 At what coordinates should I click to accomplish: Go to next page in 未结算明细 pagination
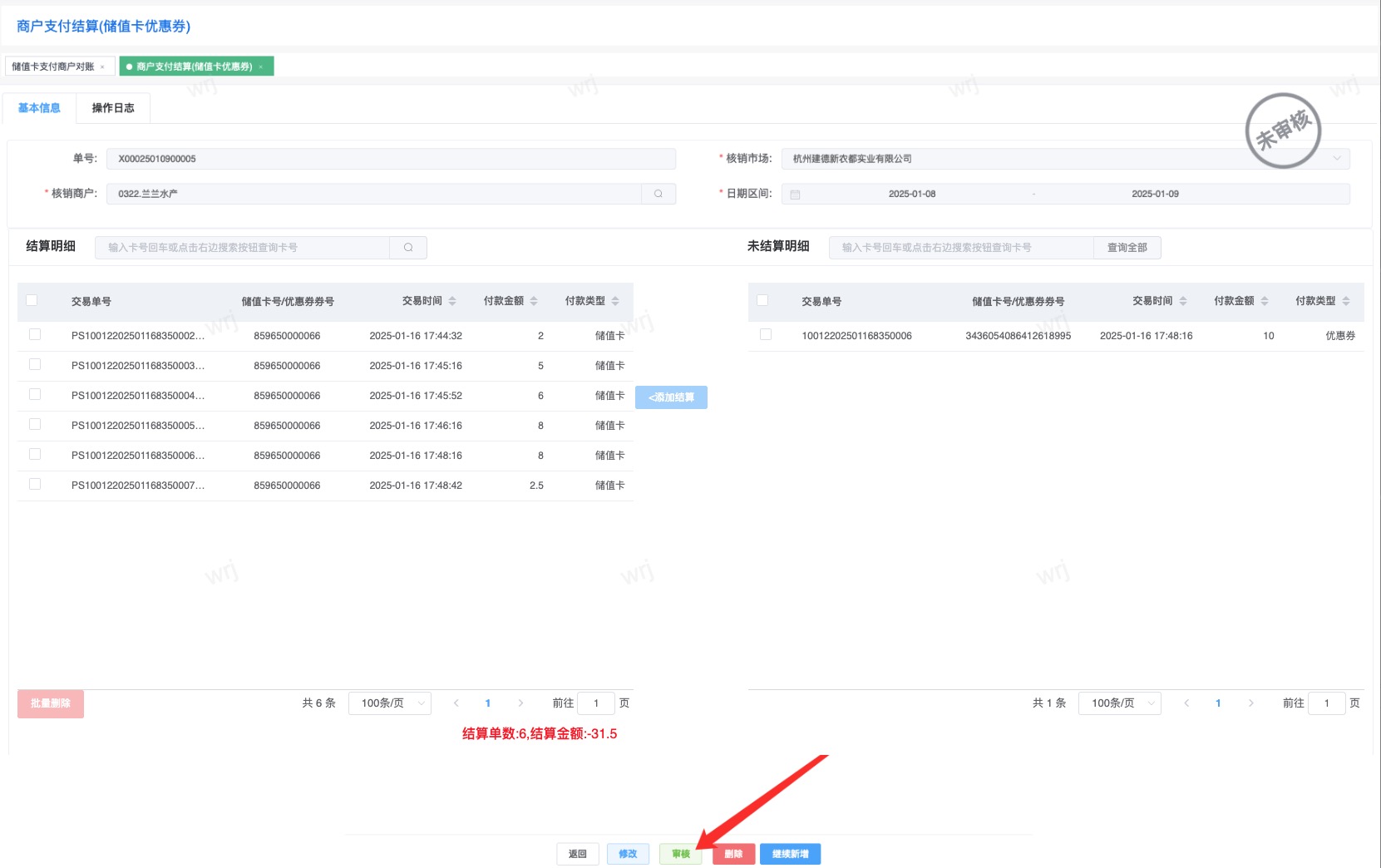[x=1250, y=703]
